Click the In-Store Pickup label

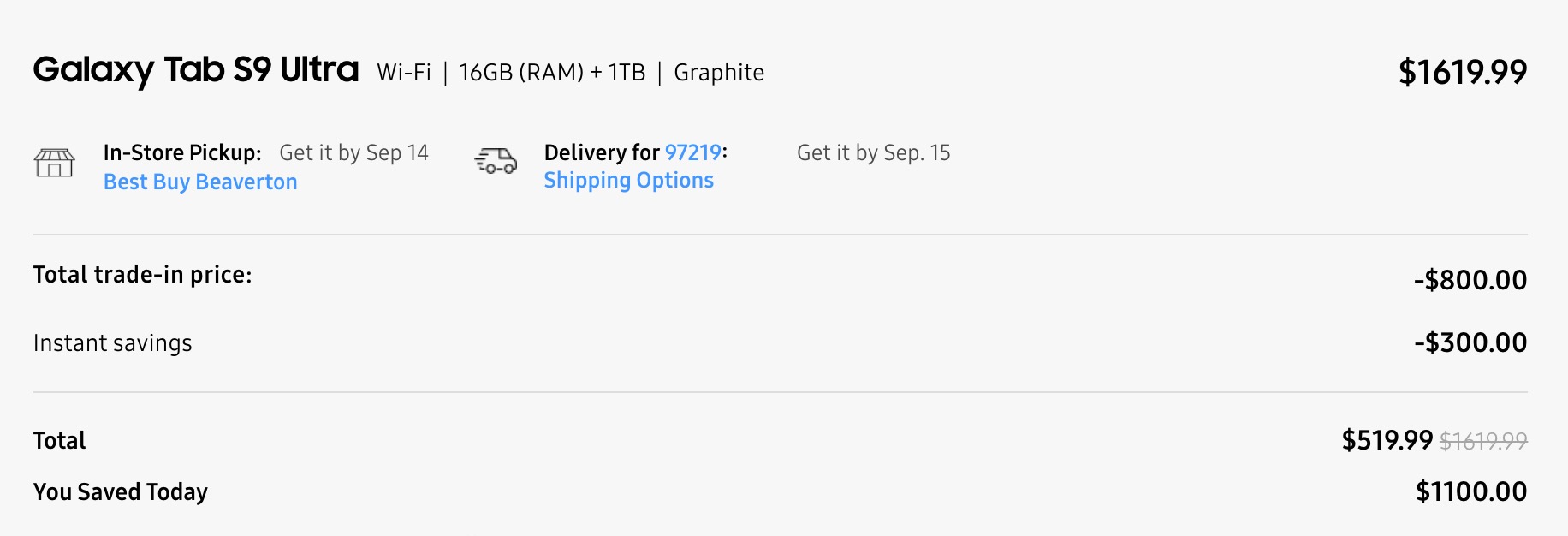[182, 152]
